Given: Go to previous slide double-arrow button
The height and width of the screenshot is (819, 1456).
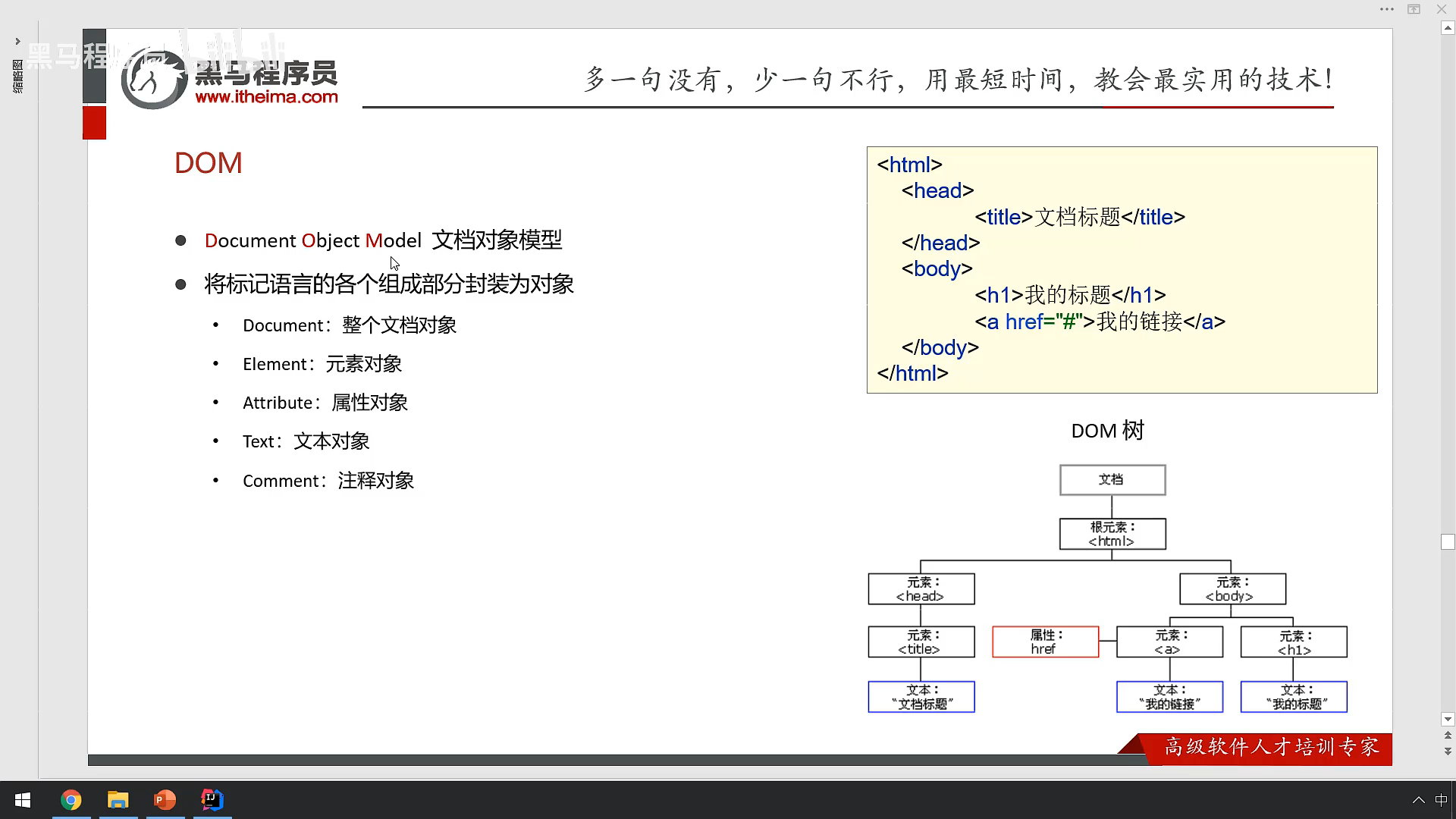Looking at the screenshot, I should coord(1448,735).
